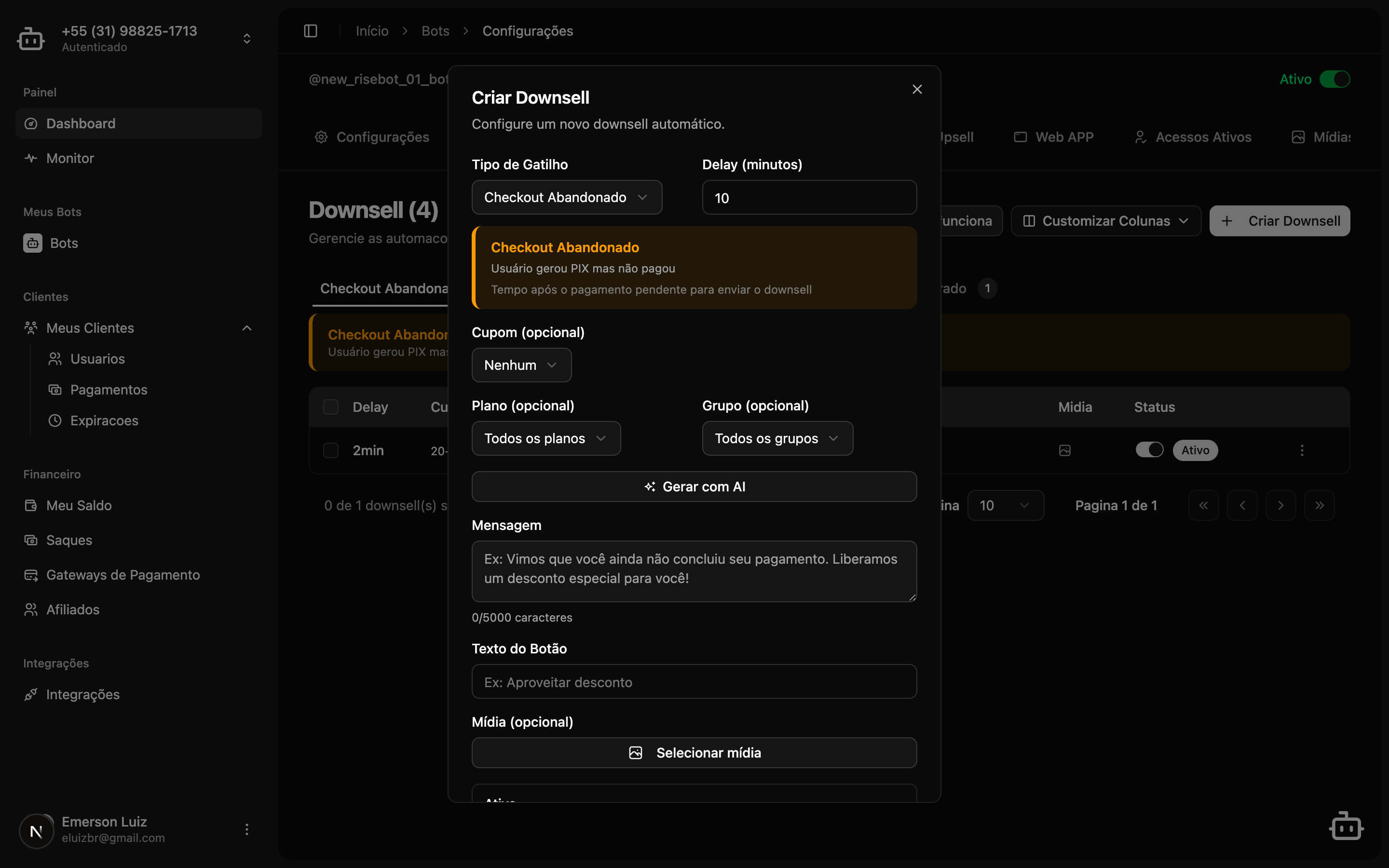1389x868 pixels.
Task: Click the media icon in the 2min row
Action: pos(1065,450)
